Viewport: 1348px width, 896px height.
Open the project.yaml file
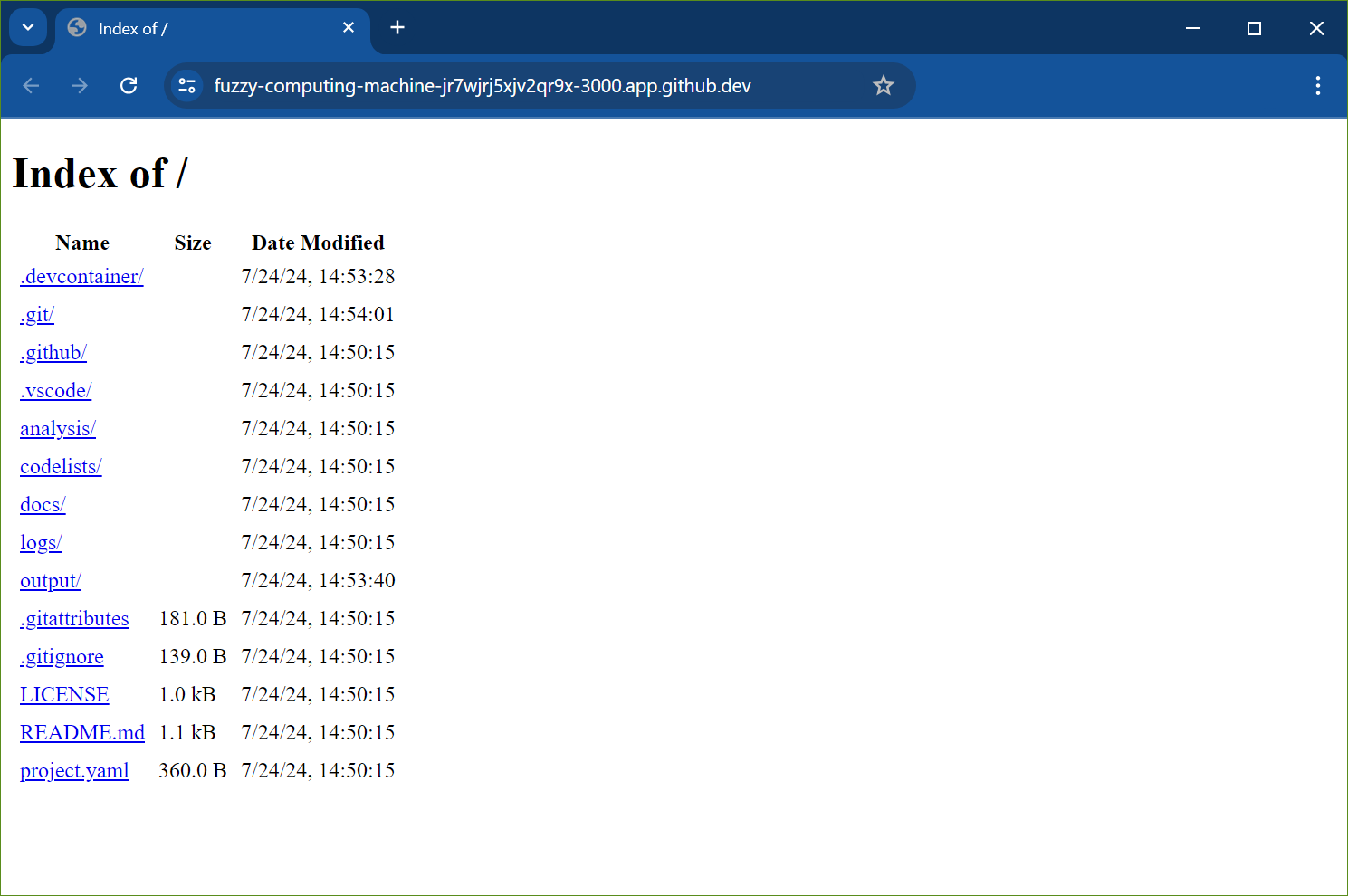pyautogui.click(x=74, y=770)
